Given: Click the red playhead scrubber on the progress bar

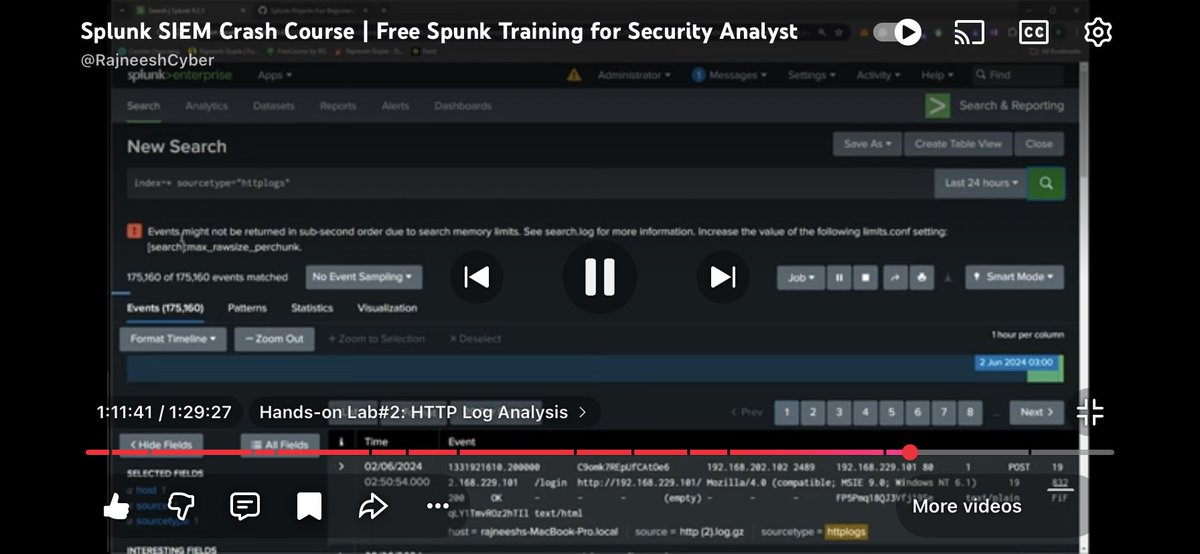Looking at the screenshot, I should (909, 452).
